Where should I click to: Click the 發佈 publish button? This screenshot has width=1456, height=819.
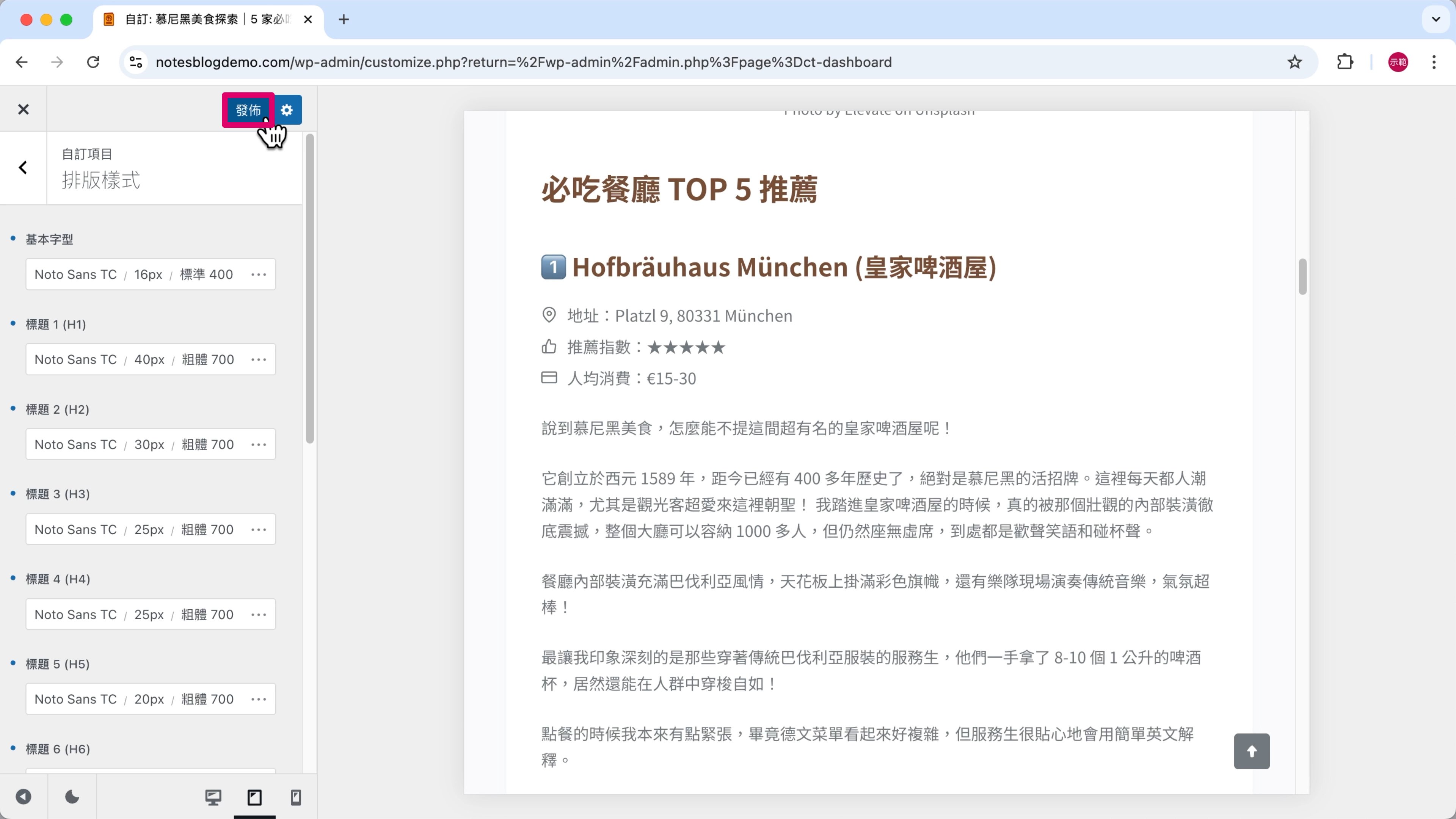click(x=248, y=110)
